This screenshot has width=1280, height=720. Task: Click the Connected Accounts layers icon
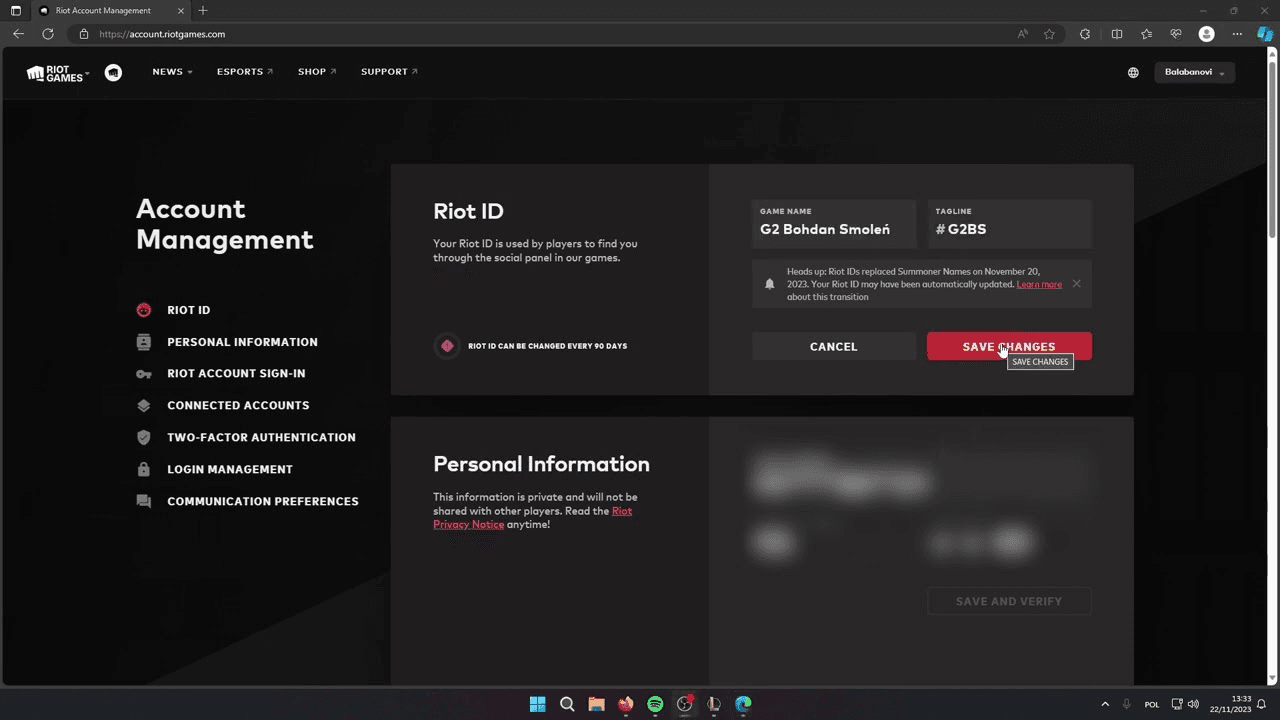pyautogui.click(x=144, y=405)
